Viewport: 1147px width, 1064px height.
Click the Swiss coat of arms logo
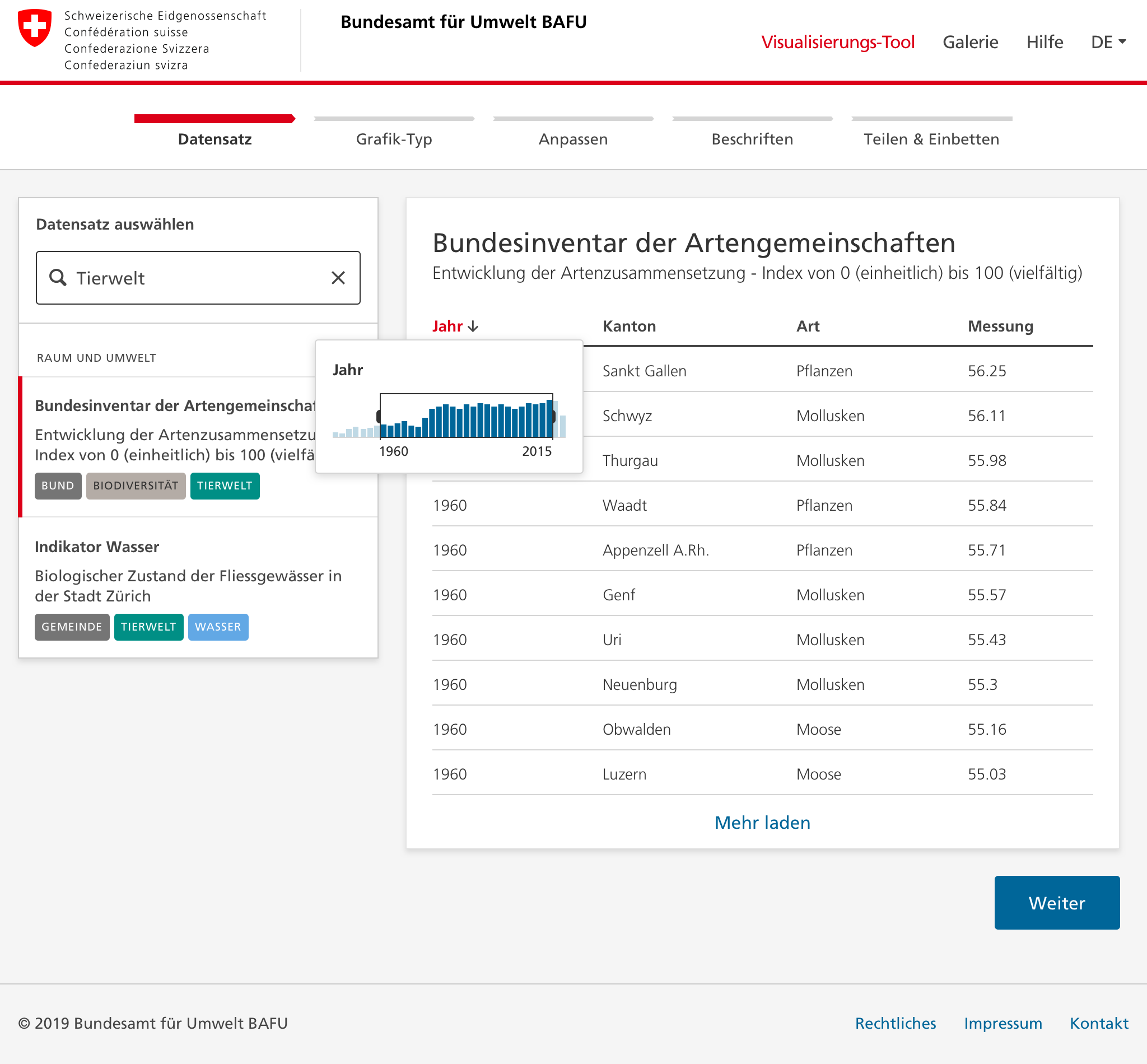pos(35,27)
